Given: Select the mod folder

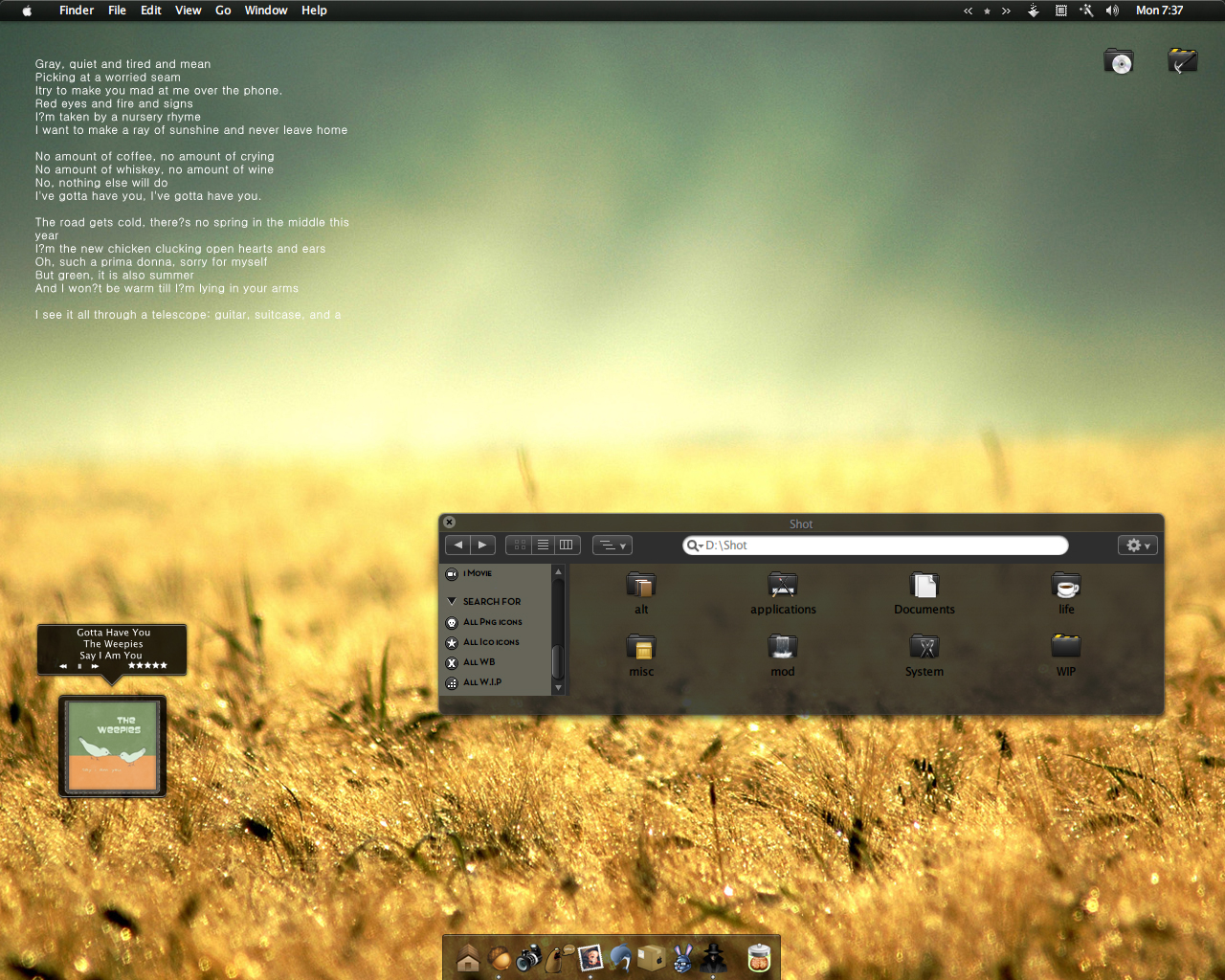Looking at the screenshot, I should 783,656.
